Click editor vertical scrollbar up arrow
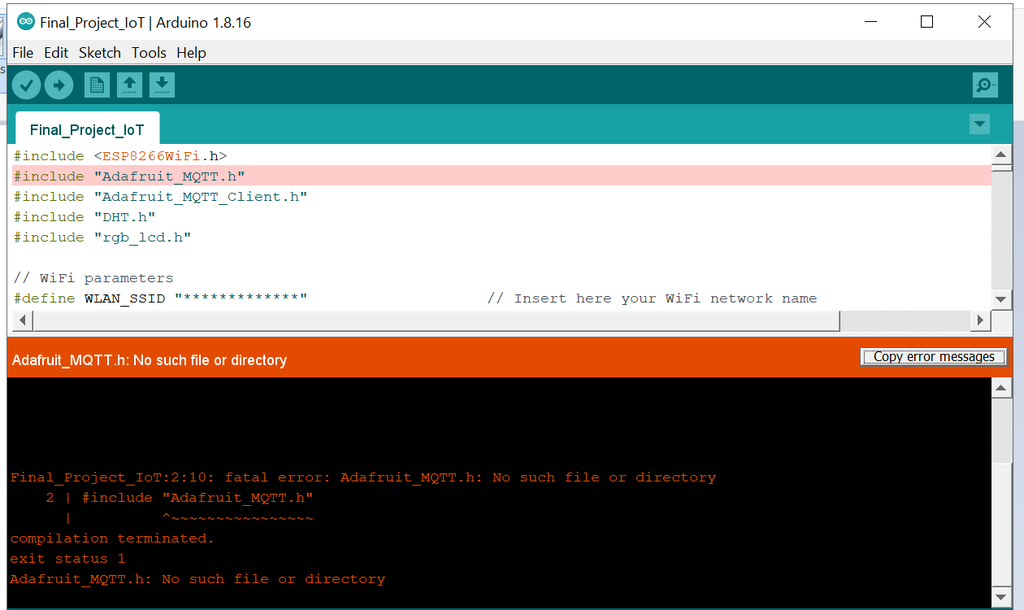The width and height of the screenshot is (1024, 610). point(1001,155)
